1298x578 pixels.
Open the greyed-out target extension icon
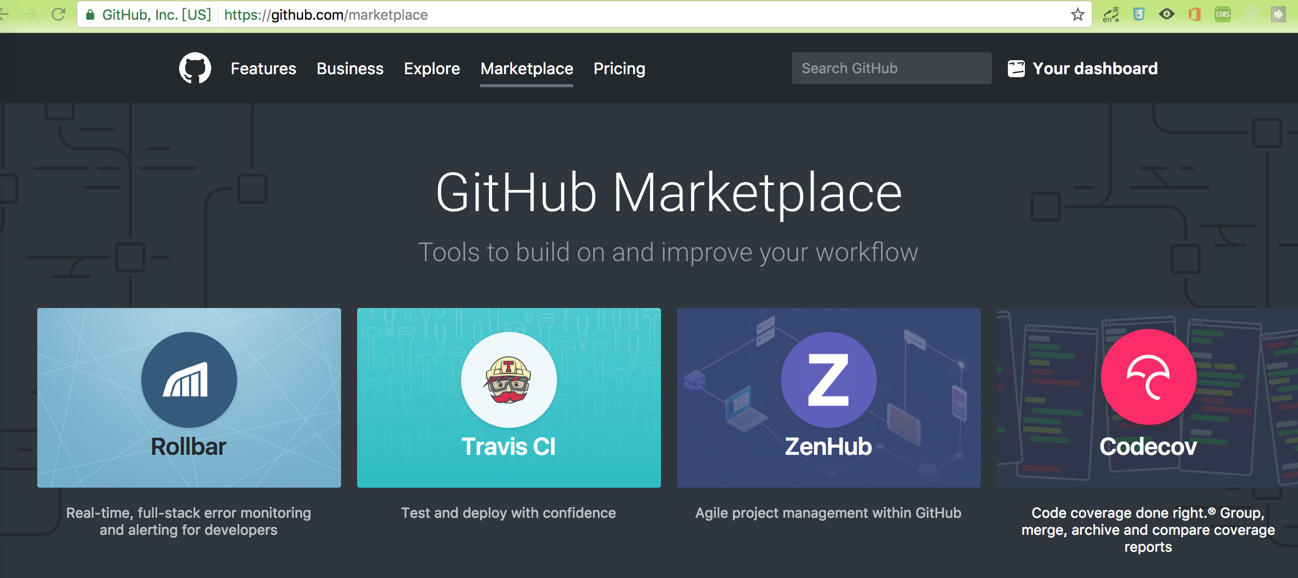pyautogui.click(x=1251, y=15)
